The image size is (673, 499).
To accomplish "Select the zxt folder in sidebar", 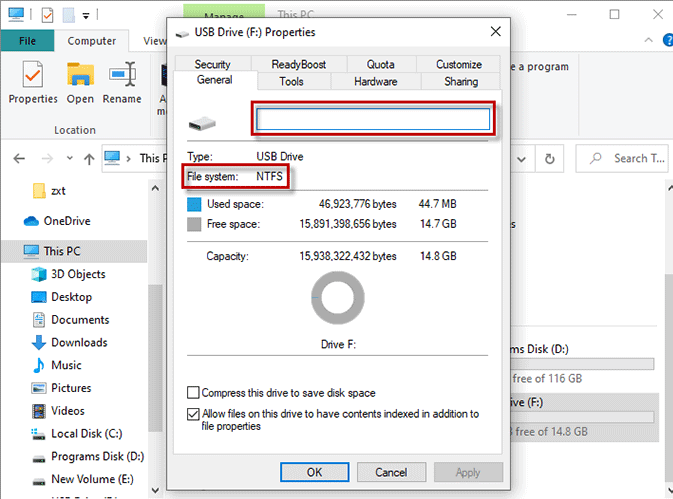I will (x=49, y=191).
